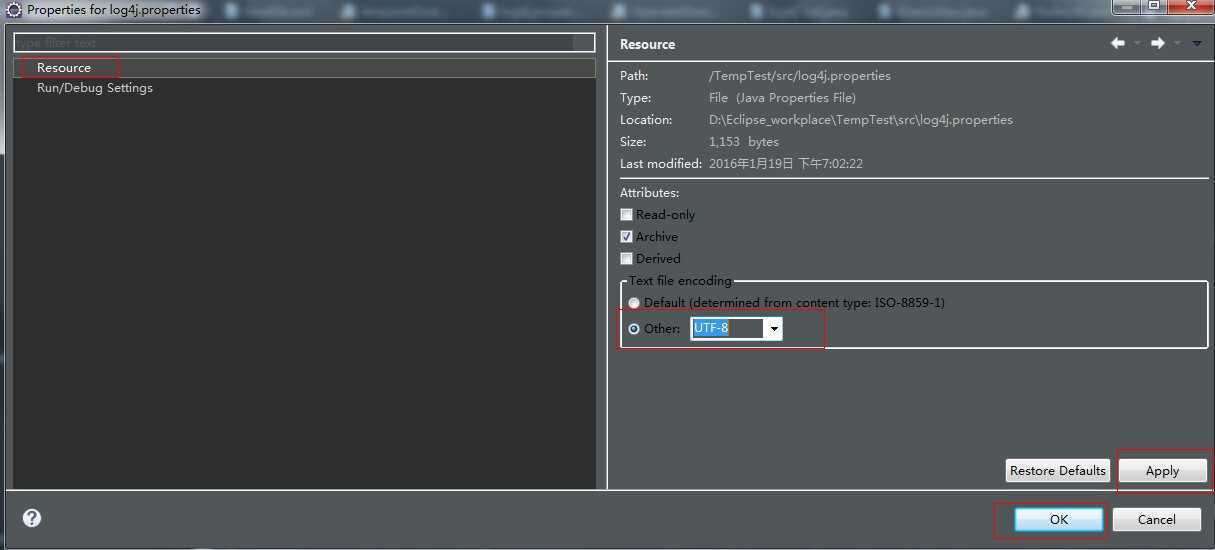This screenshot has height=550, width=1215.
Task: Click the Type value Java Properties File
Action: 782,98
